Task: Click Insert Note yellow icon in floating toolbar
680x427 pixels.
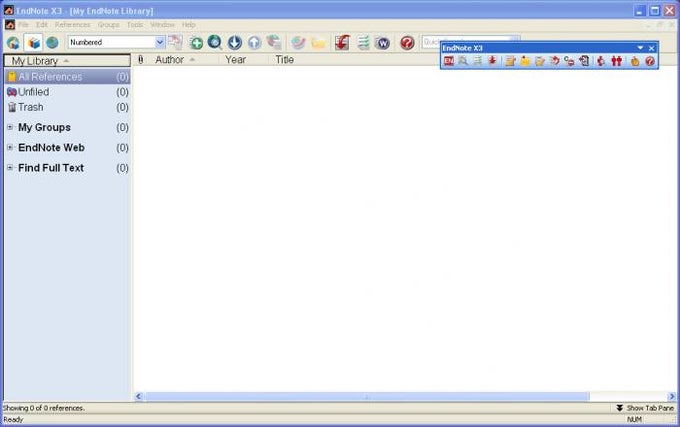Action: tap(525, 61)
